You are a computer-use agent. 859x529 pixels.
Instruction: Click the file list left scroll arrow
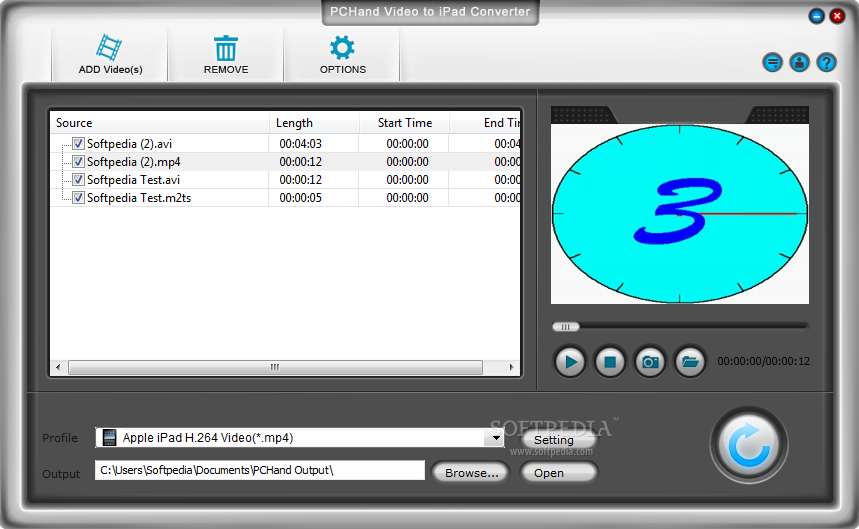[59, 367]
